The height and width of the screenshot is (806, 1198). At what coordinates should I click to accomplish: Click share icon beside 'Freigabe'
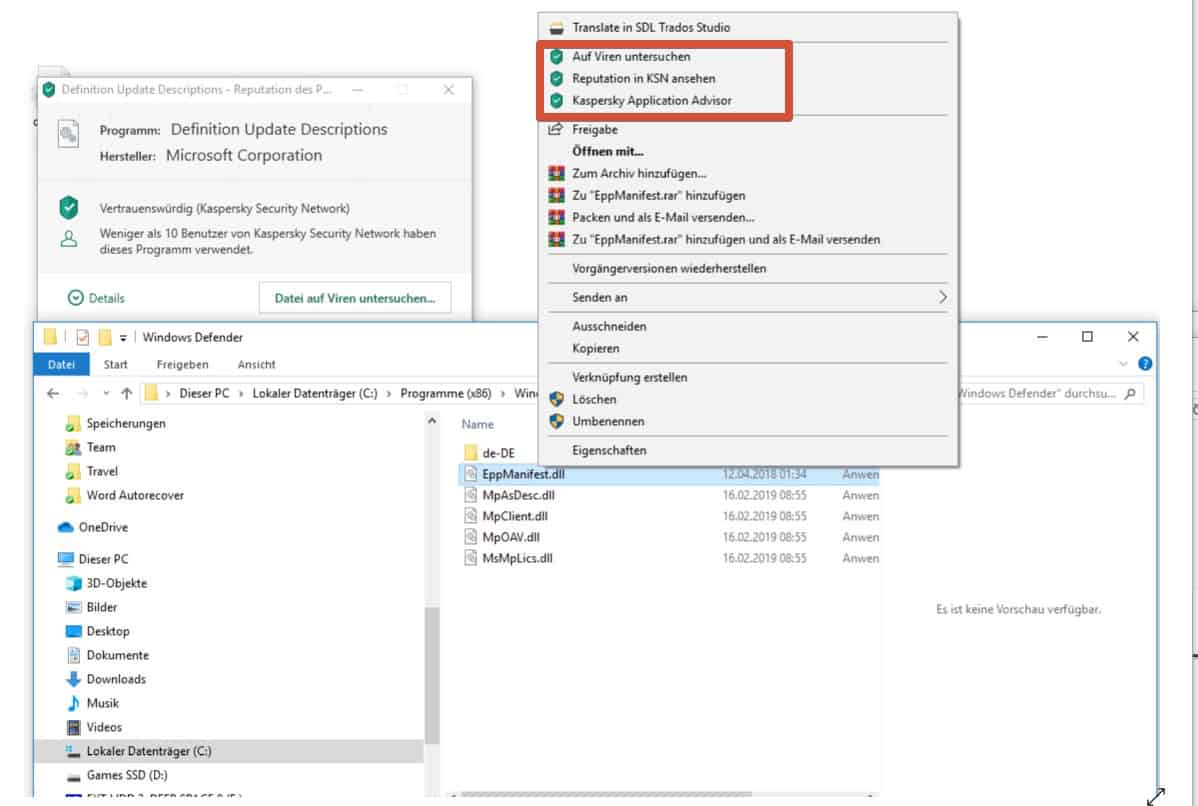(555, 129)
